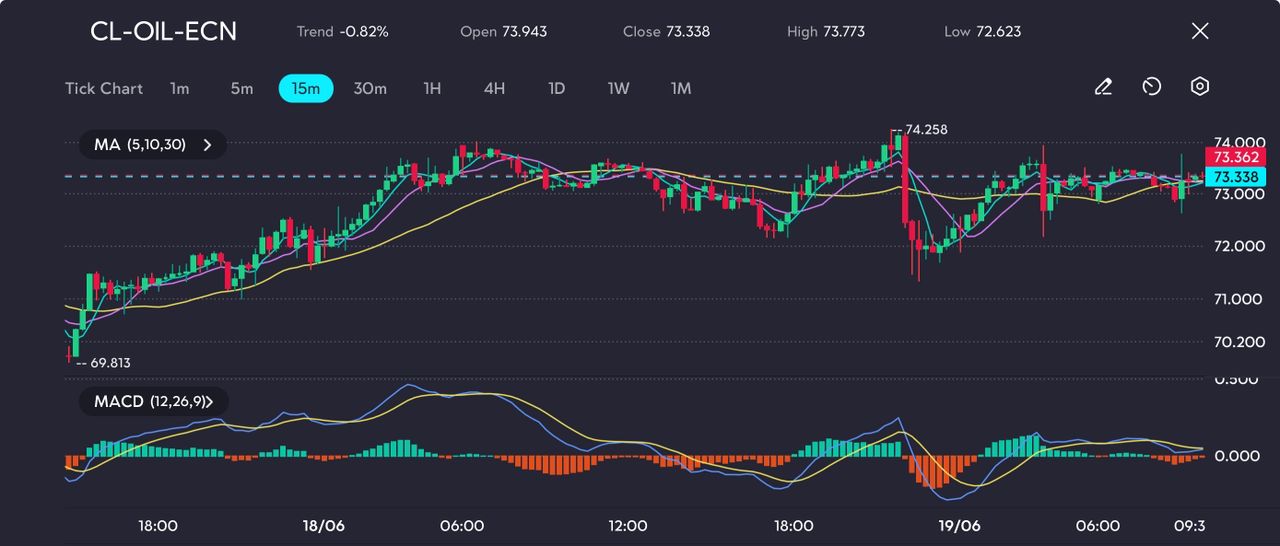Viewport: 1280px width, 546px height.
Task: Open chart settings hexagon icon
Action: [1200, 87]
